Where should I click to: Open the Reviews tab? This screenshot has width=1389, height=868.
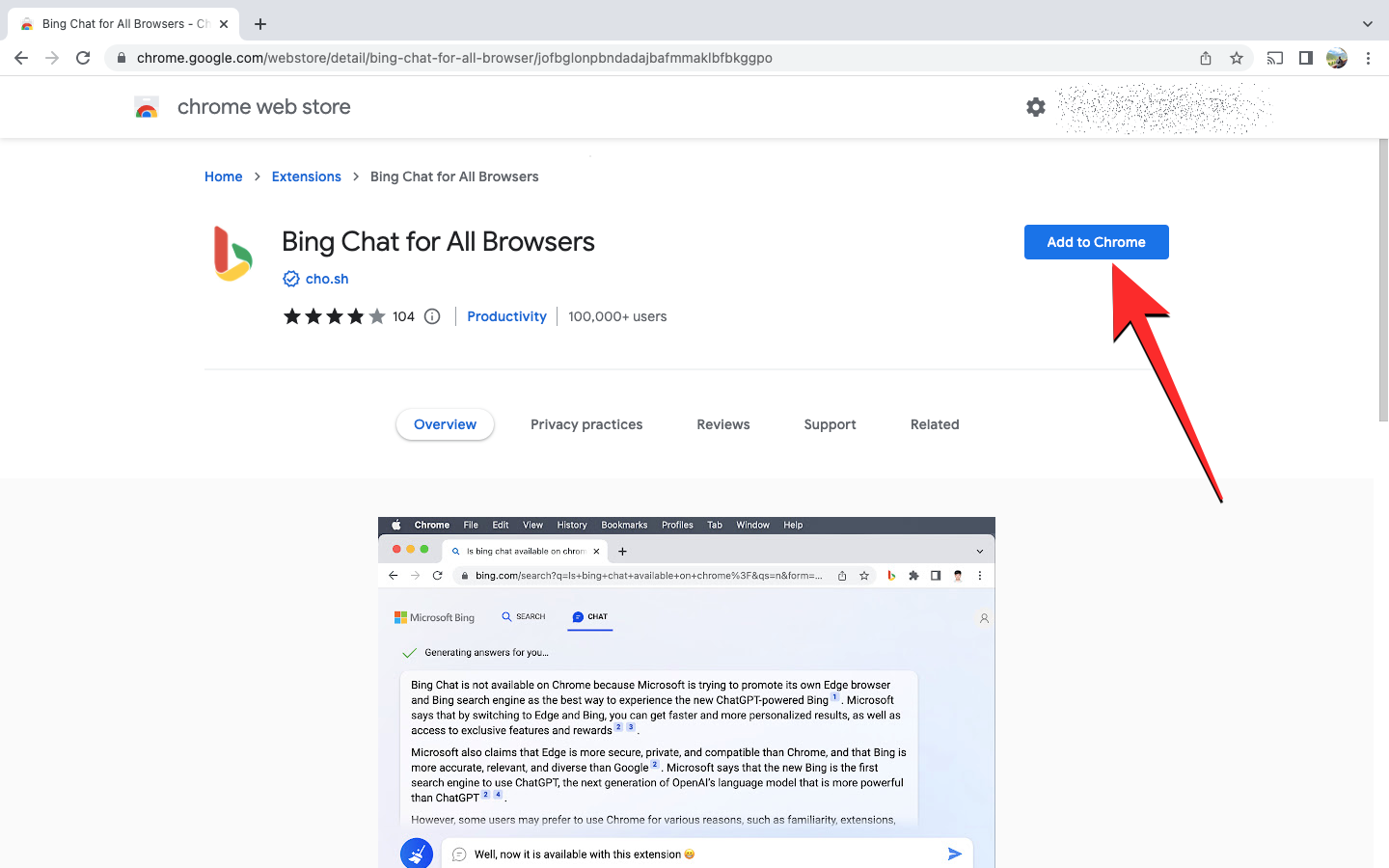click(x=723, y=424)
